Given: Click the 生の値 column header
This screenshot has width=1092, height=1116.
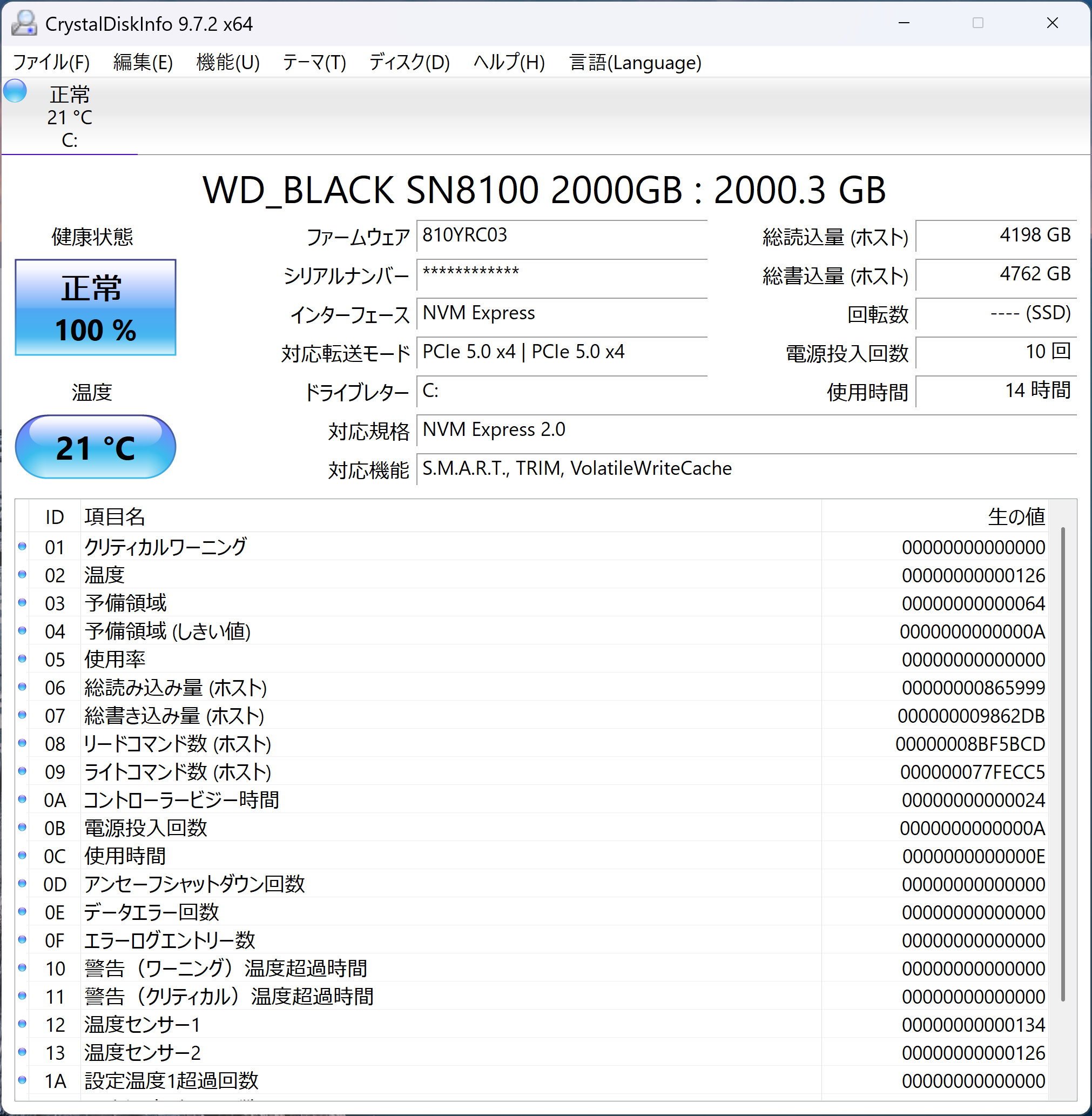Looking at the screenshot, I should (1015, 516).
